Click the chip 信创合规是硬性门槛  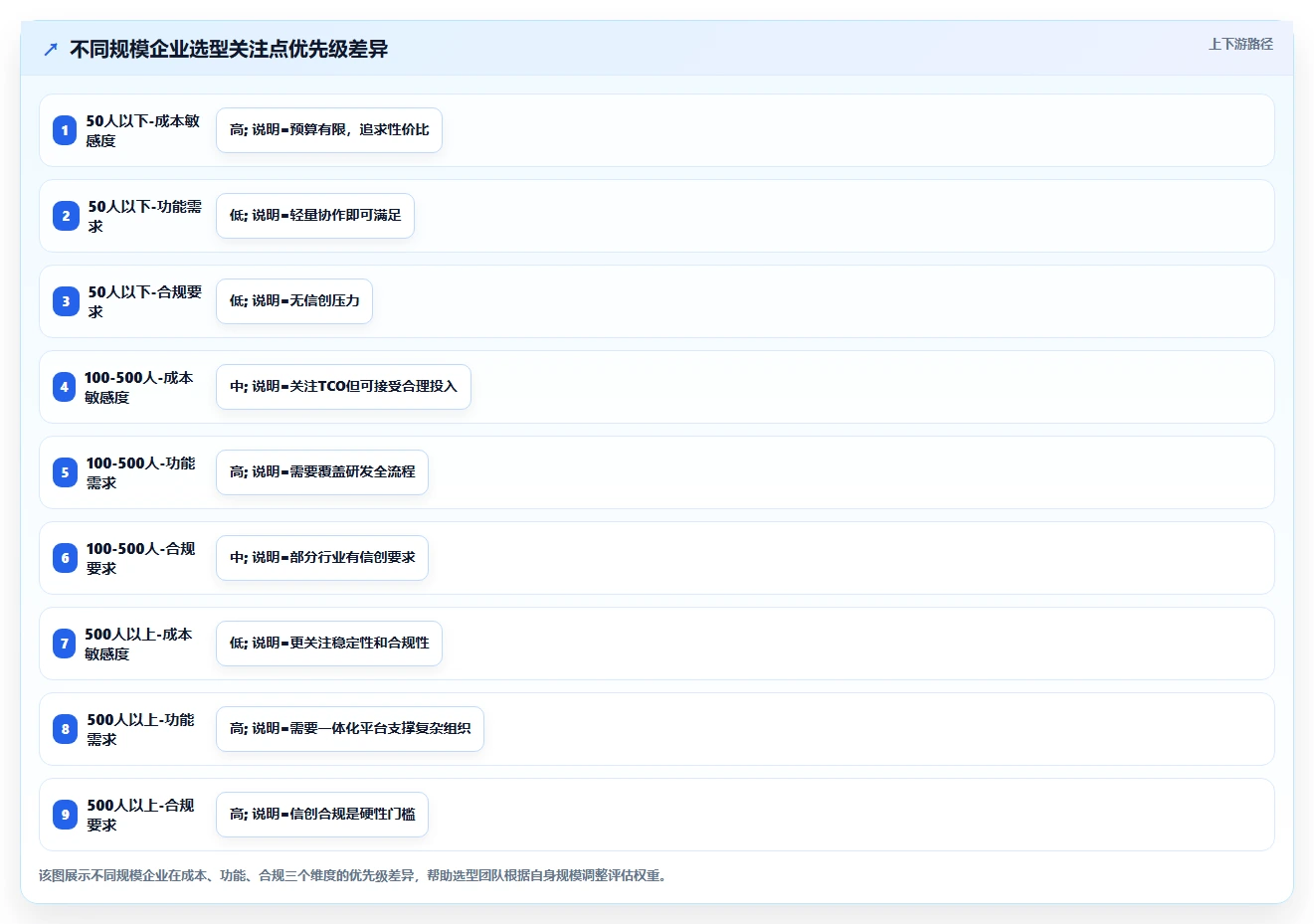pos(322,815)
